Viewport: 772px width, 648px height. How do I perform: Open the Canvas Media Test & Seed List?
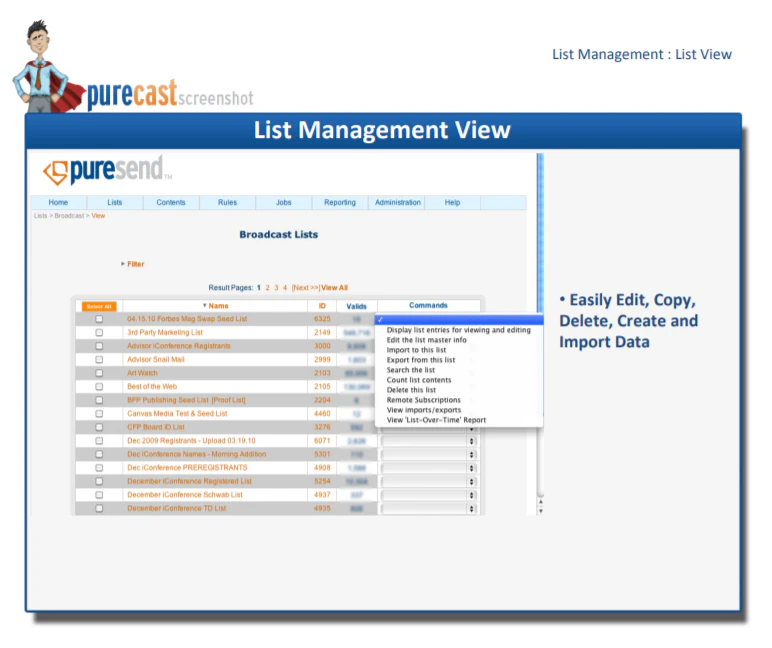click(177, 414)
